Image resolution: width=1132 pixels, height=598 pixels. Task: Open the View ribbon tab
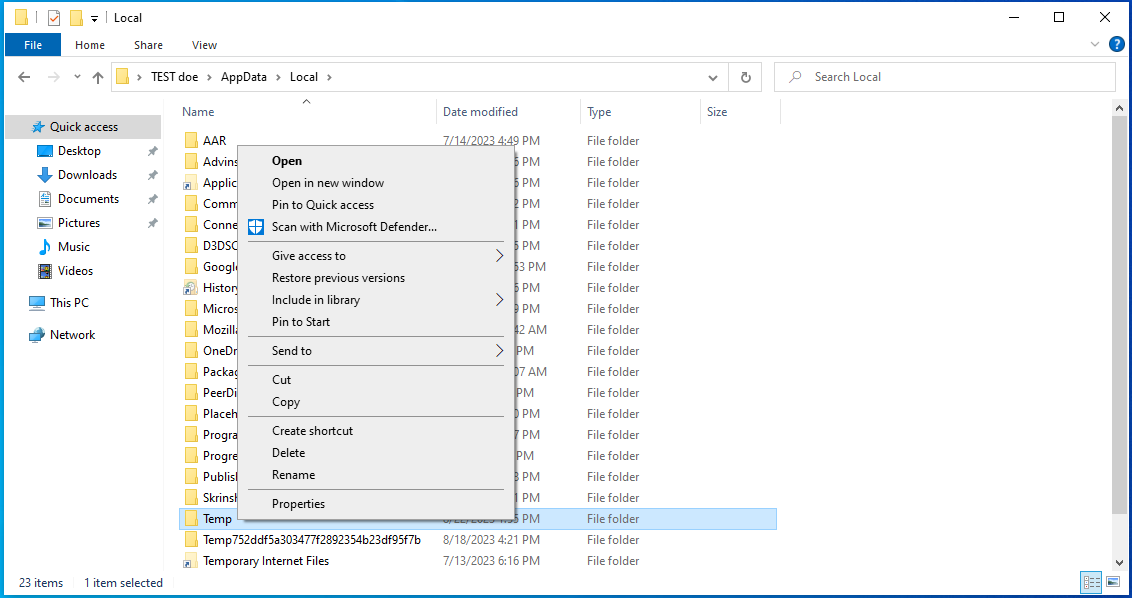click(x=204, y=45)
